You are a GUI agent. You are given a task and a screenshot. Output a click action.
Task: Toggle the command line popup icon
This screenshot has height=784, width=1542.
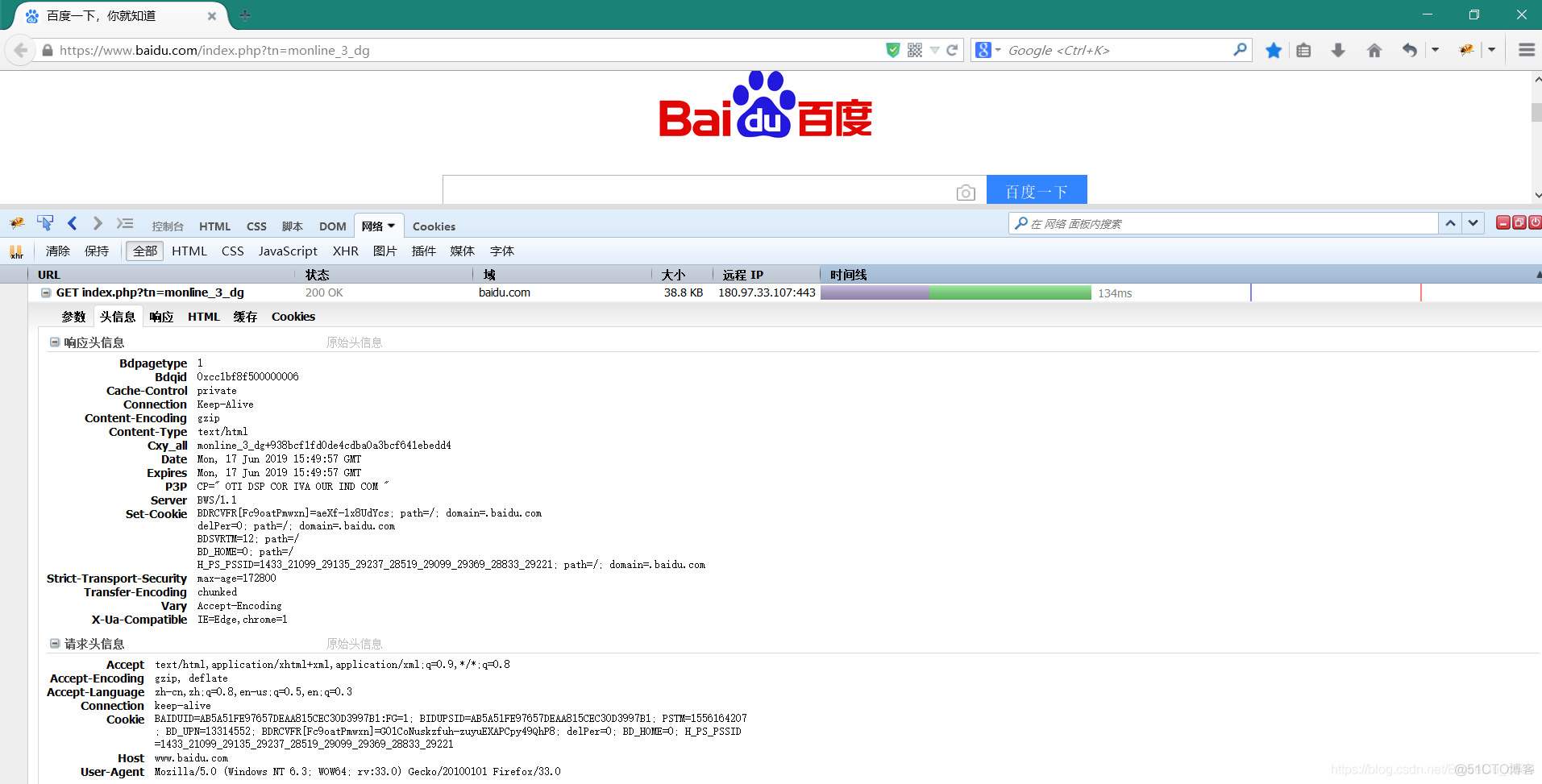(x=125, y=223)
